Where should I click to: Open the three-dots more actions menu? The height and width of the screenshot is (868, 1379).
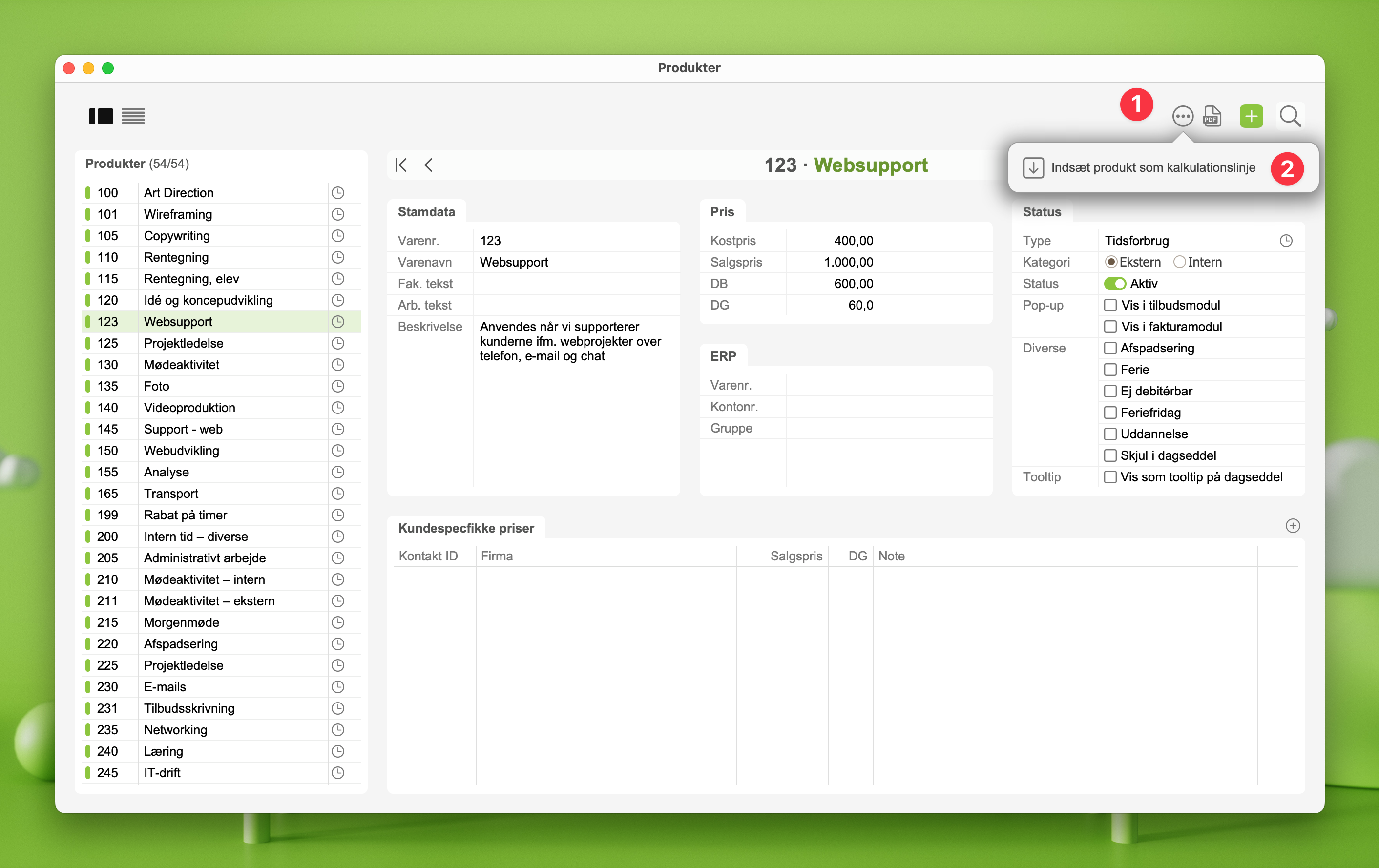coord(1182,116)
